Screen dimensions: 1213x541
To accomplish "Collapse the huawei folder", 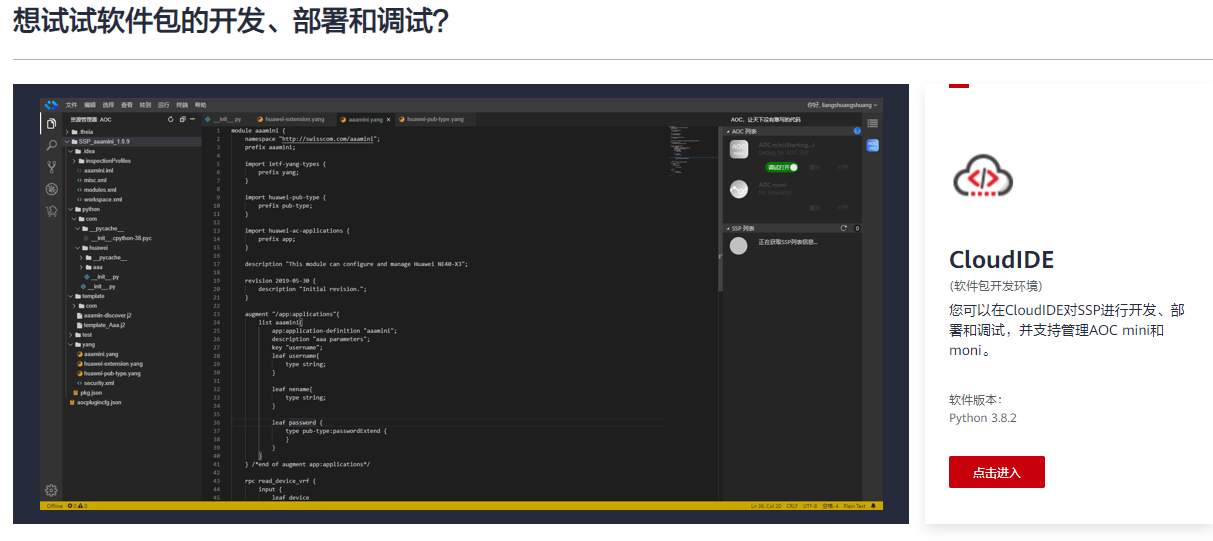I will [75, 248].
